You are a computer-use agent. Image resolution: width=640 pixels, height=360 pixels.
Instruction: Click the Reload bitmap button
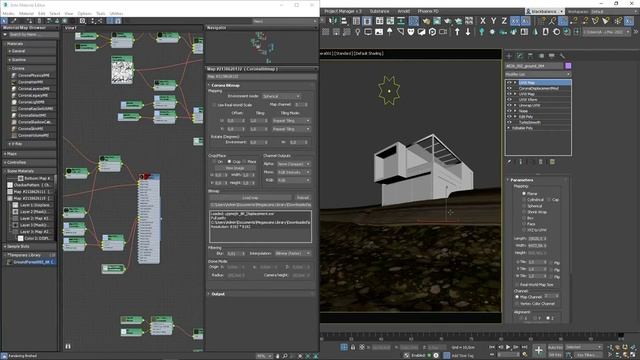[x=302, y=198]
